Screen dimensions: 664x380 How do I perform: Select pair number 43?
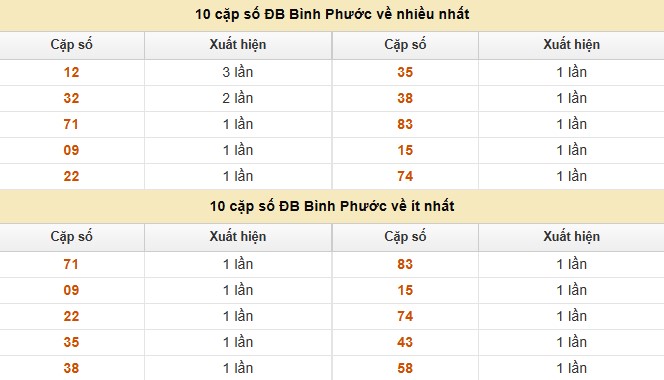click(x=405, y=342)
